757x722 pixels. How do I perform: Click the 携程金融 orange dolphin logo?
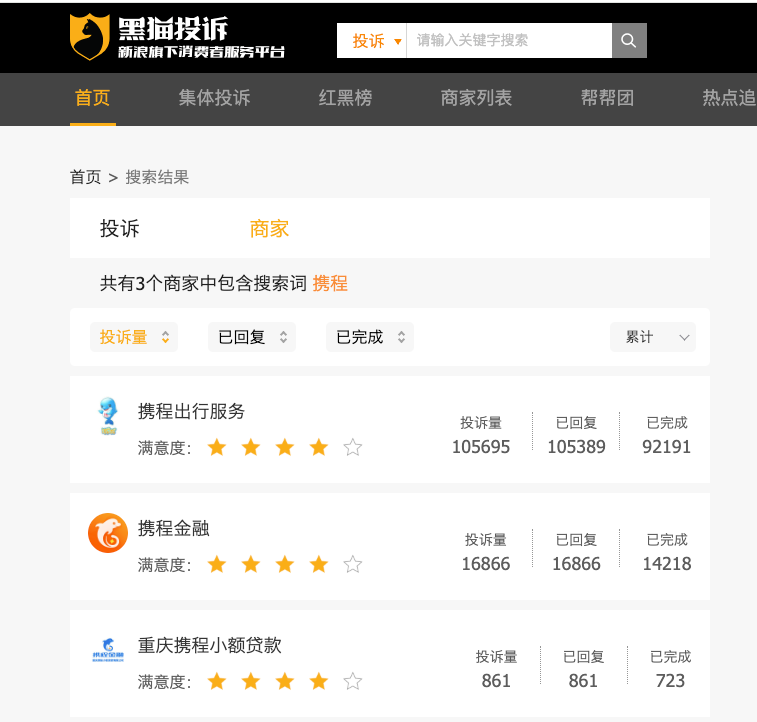[x=108, y=532]
